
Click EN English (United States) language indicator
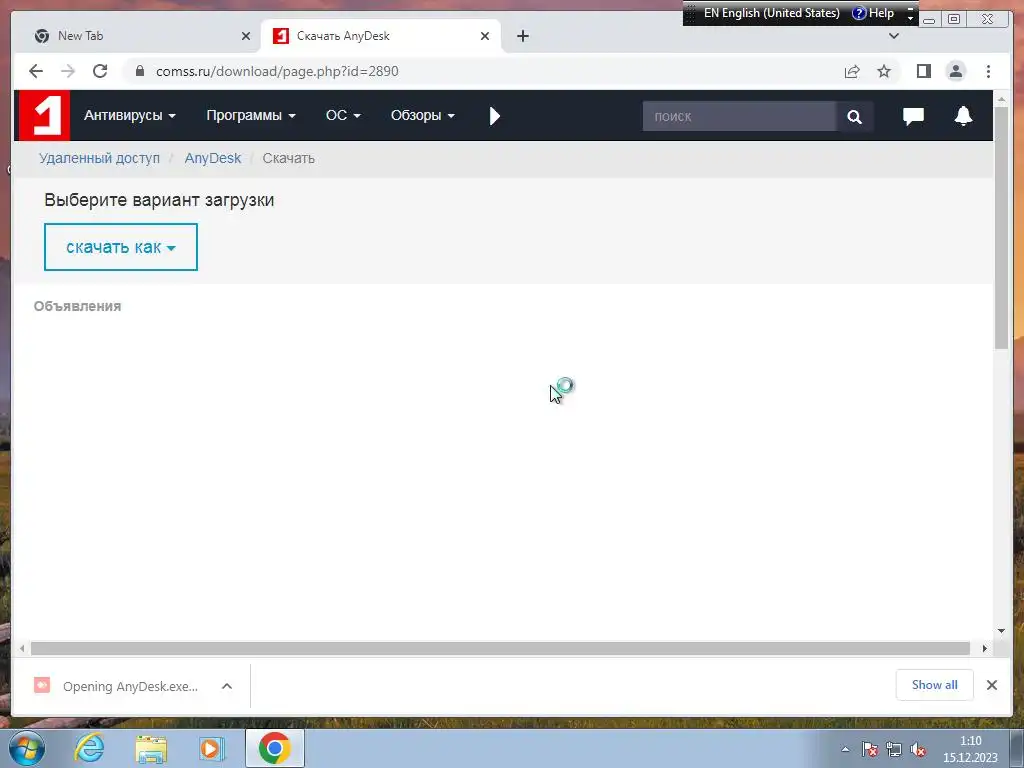771,13
